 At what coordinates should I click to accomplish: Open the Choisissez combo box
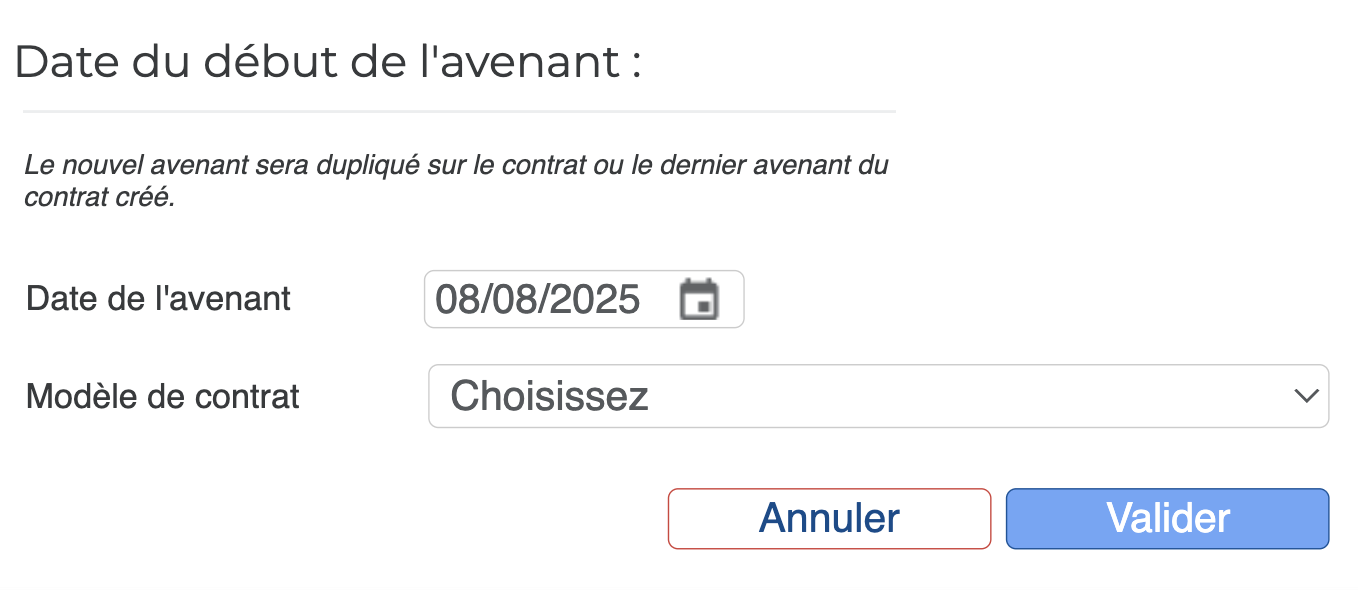[x=878, y=396]
